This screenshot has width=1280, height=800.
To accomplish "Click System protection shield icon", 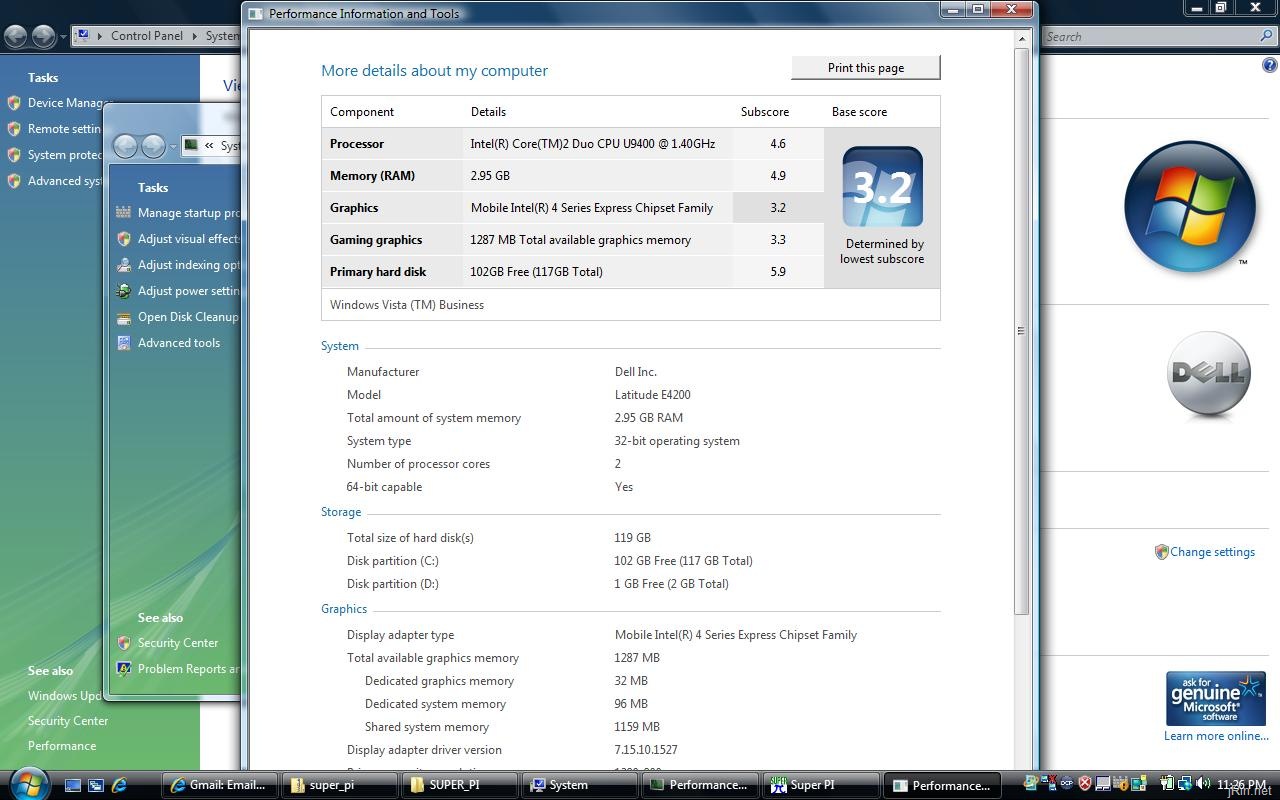I will tap(14, 155).
